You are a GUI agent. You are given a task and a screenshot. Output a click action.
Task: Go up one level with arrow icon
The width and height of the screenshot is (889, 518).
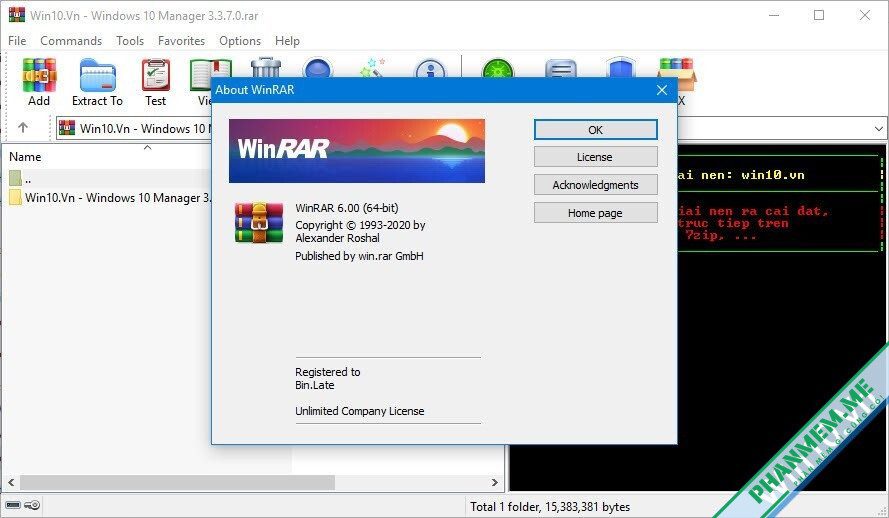(x=23, y=128)
